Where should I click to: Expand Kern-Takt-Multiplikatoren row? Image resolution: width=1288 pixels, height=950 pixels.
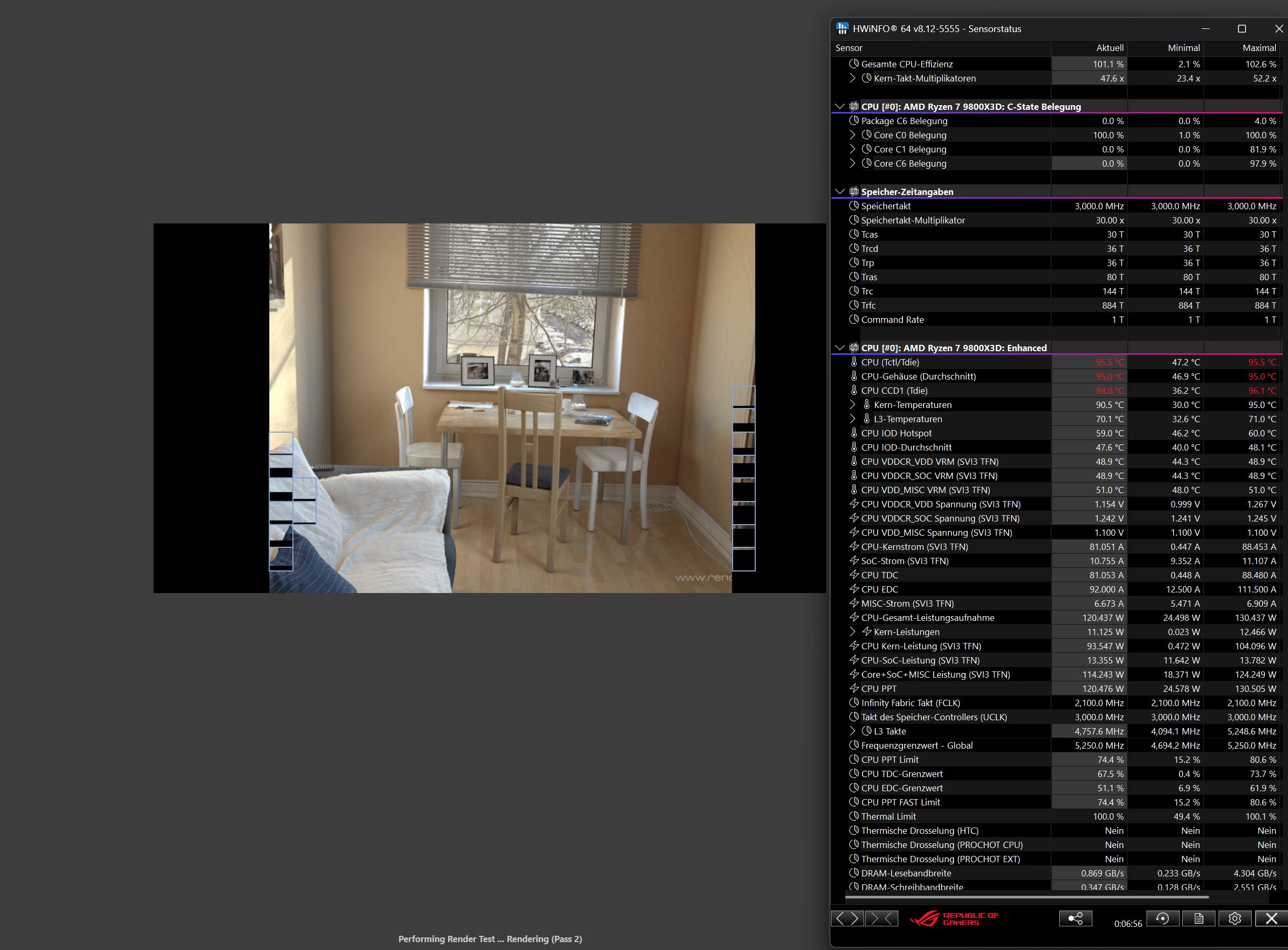pos(853,78)
